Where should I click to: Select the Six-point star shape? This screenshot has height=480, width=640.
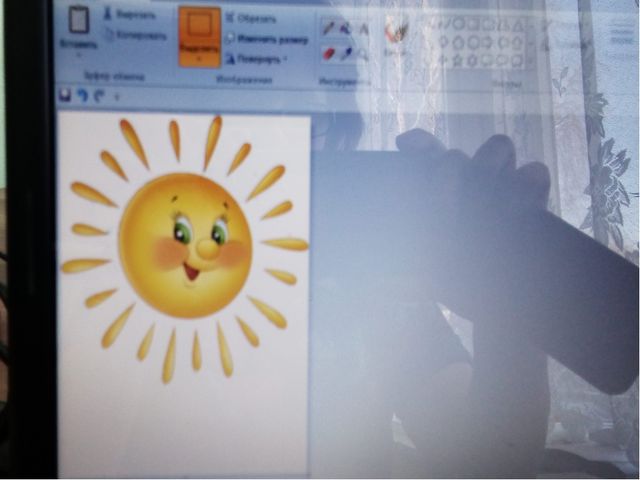point(472,60)
